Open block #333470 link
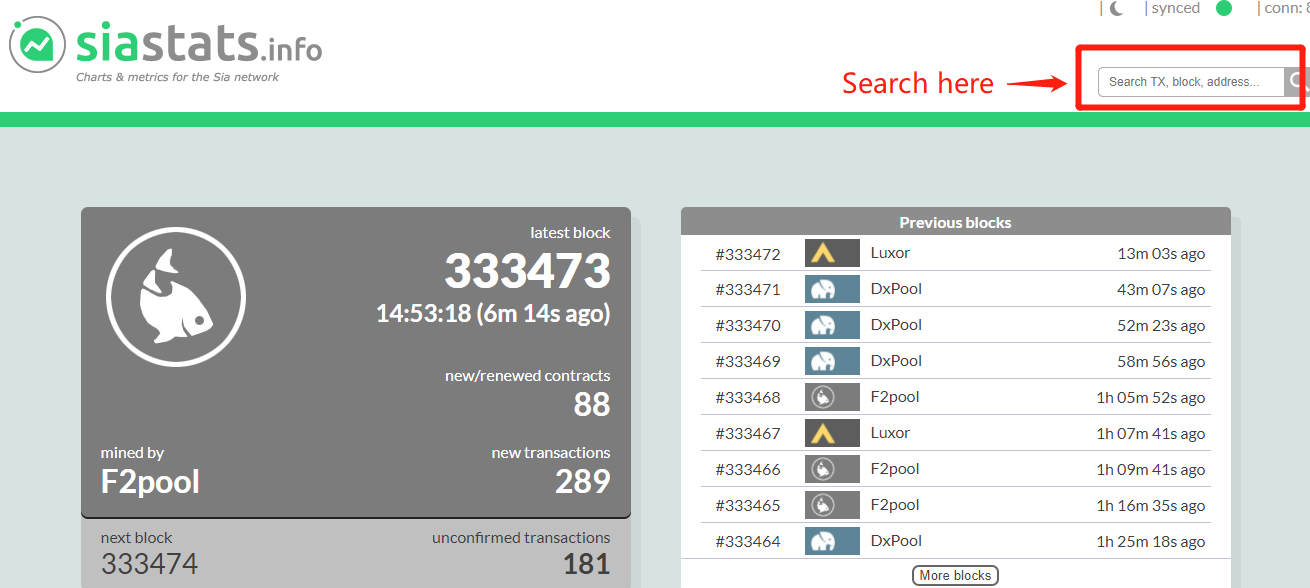This screenshot has width=1310, height=588. (x=747, y=326)
